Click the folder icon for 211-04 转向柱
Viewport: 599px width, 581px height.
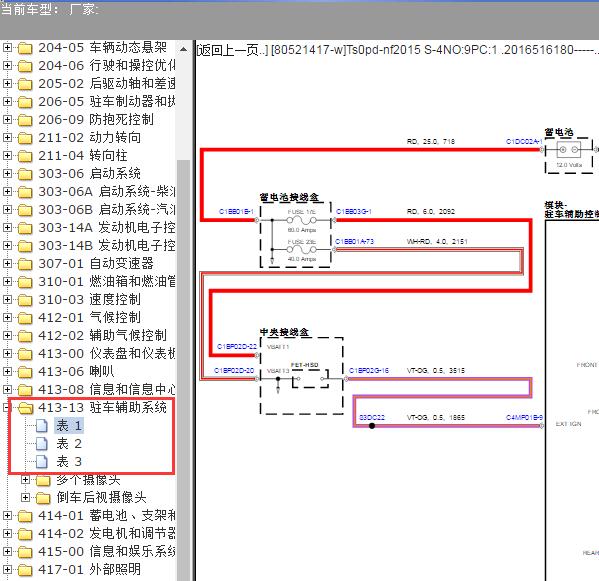pos(25,156)
